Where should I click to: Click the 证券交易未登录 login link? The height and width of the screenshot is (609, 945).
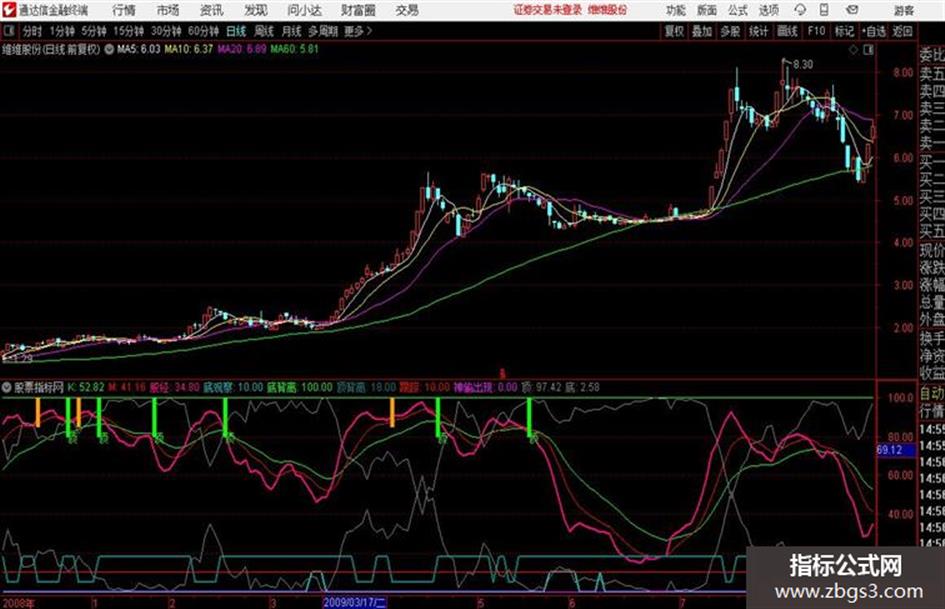(x=548, y=10)
